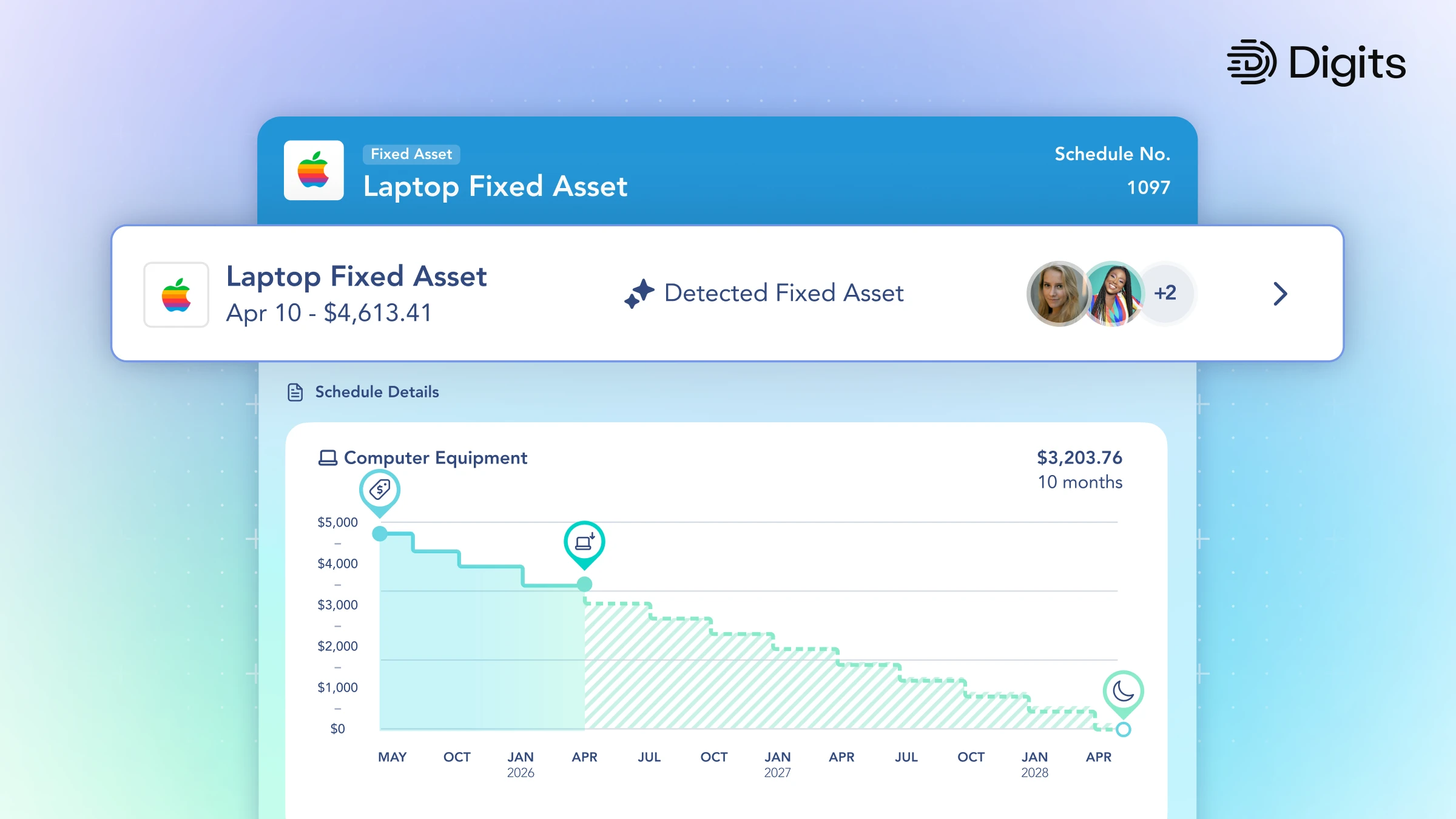Select the laptop download marker at April

pyautogui.click(x=584, y=544)
